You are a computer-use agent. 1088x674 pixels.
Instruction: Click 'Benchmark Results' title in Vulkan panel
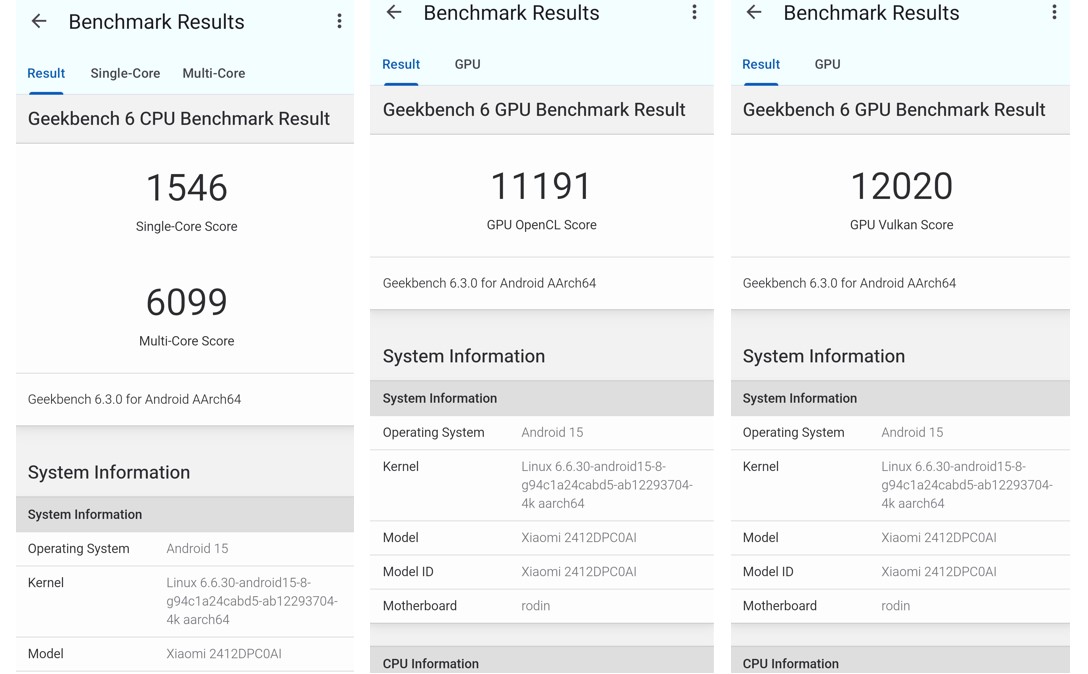click(x=872, y=12)
